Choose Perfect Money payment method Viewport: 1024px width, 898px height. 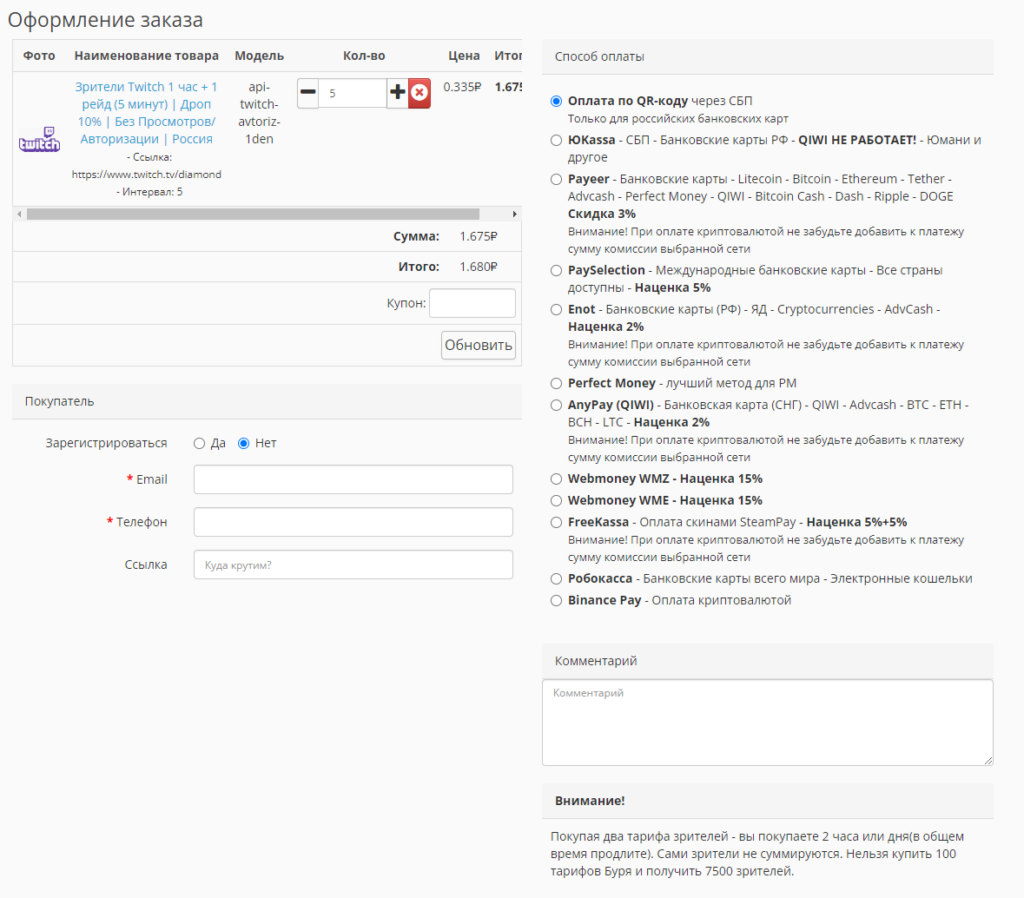pyautogui.click(x=556, y=383)
